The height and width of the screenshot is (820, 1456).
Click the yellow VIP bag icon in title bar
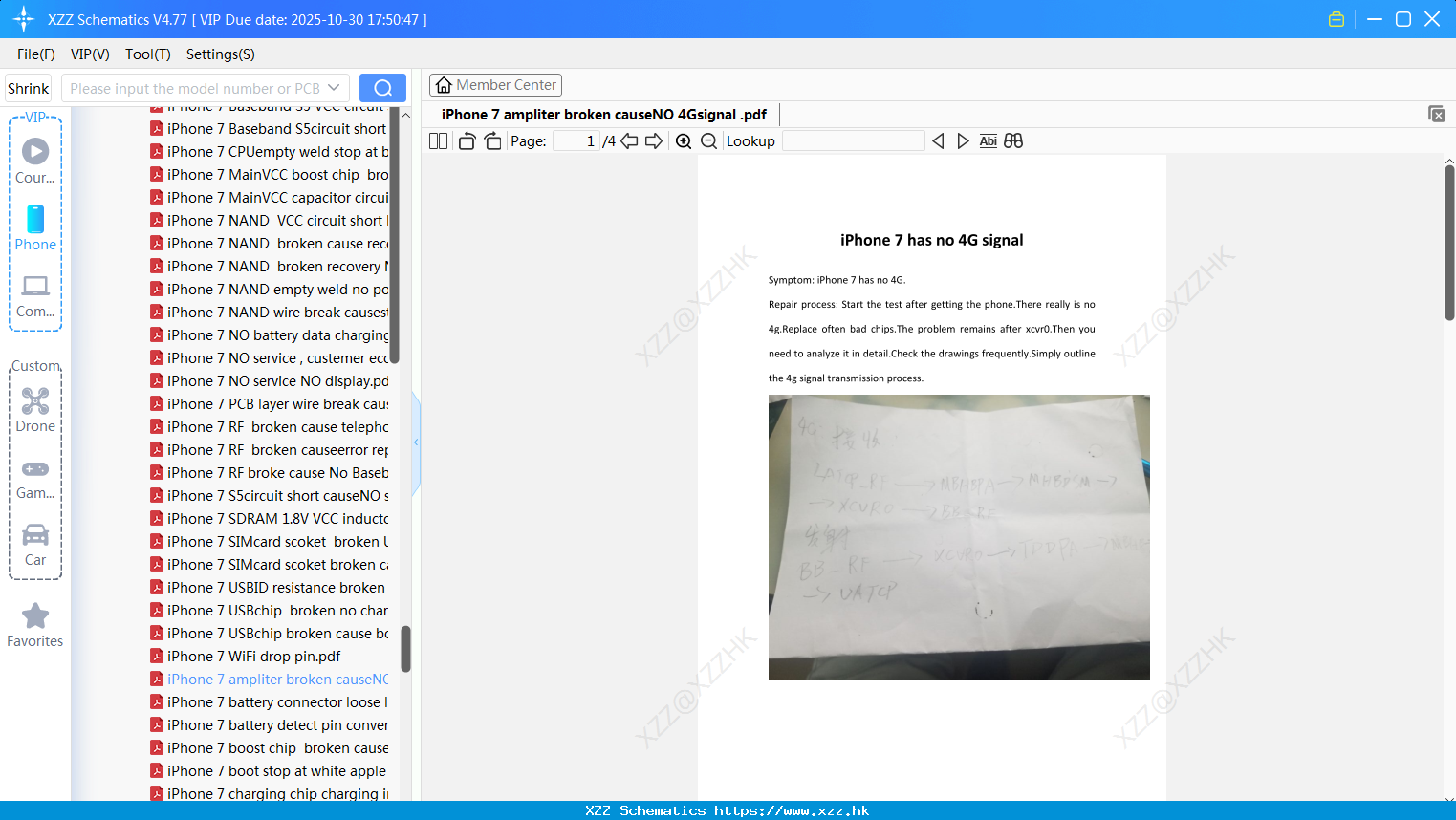pos(1336,19)
